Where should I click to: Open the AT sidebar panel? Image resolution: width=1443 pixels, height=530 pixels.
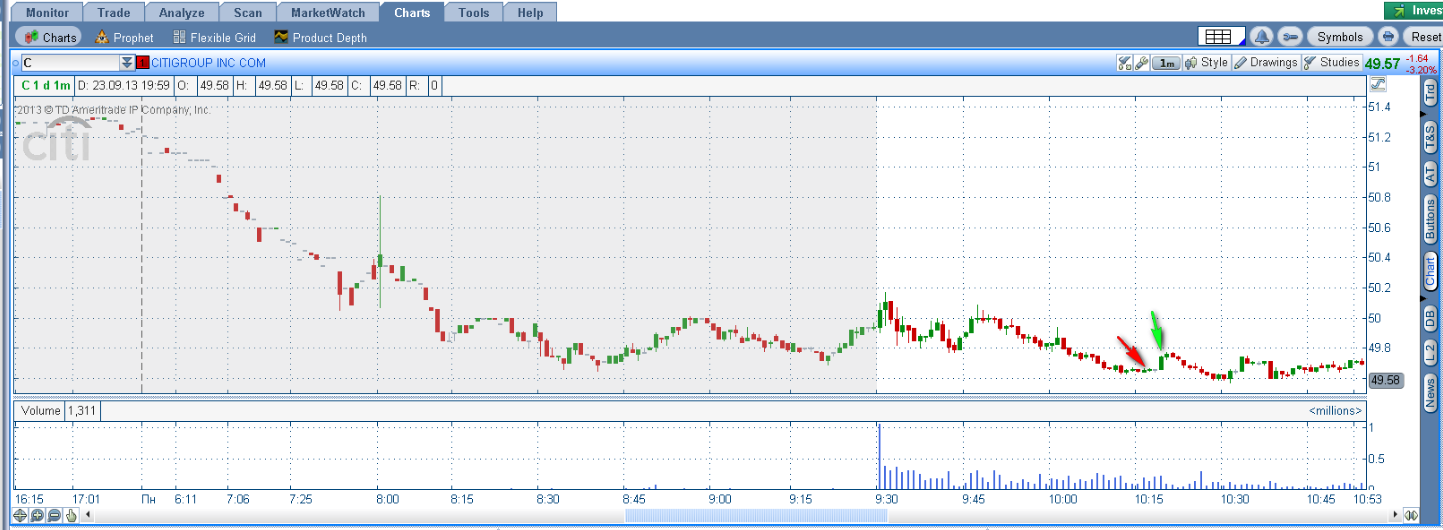click(x=1430, y=173)
